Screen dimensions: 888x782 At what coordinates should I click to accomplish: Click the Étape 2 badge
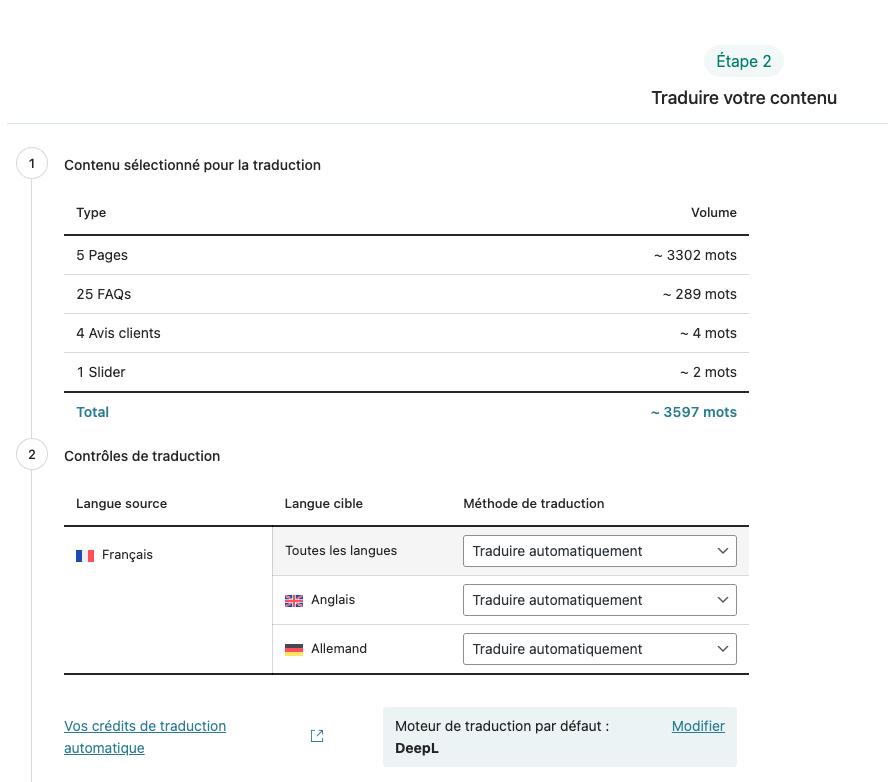743,61
